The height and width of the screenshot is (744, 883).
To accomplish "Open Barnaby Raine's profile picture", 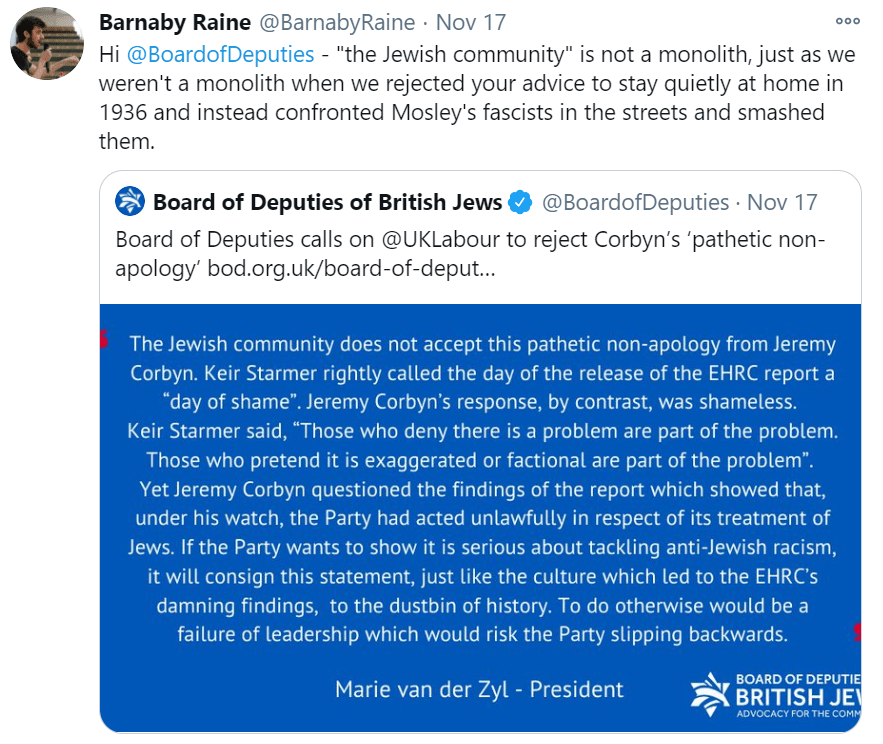I will (48, 47).
